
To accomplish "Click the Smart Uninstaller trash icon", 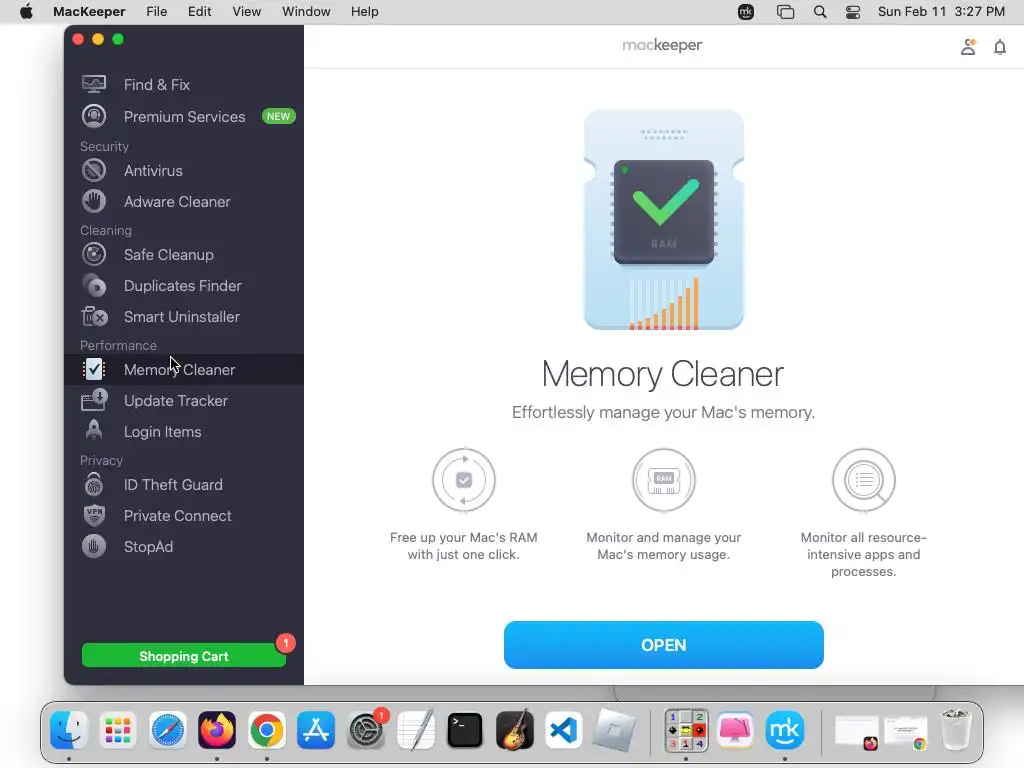I will point(94,317).
